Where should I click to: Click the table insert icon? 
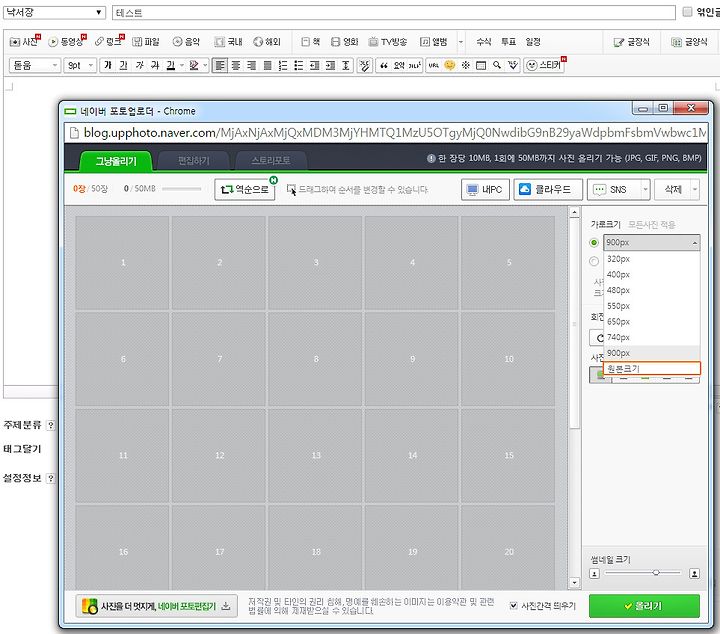pyautogui.click(x=481, y=65)
